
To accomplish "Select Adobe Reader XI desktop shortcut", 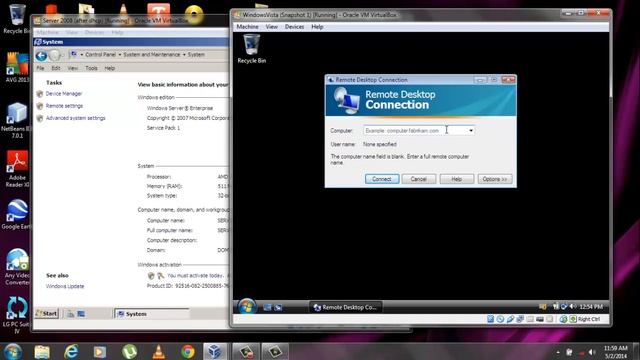I will 17,169.
